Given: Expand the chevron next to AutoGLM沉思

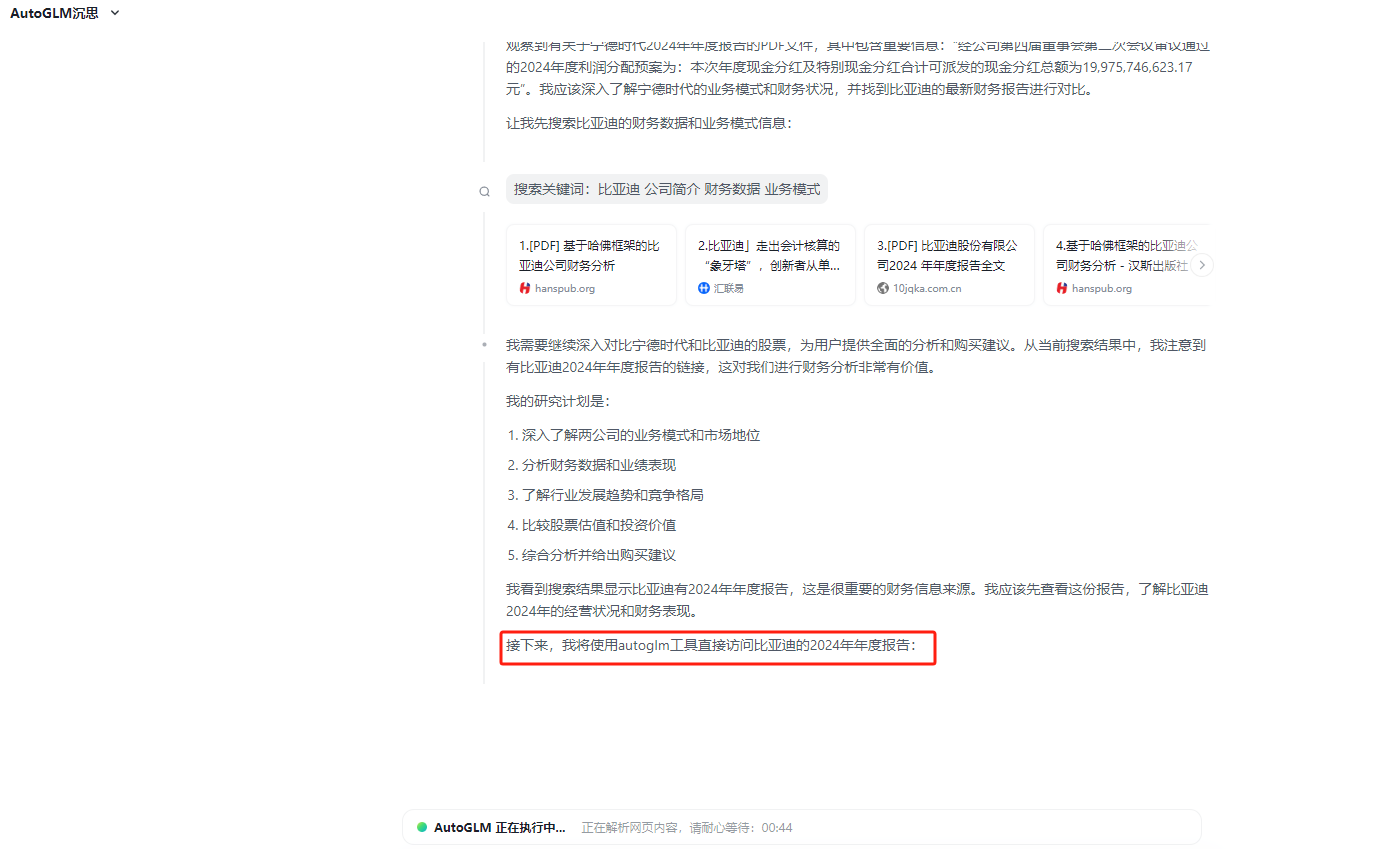Looking at the screenshot, I should (114, 13).
